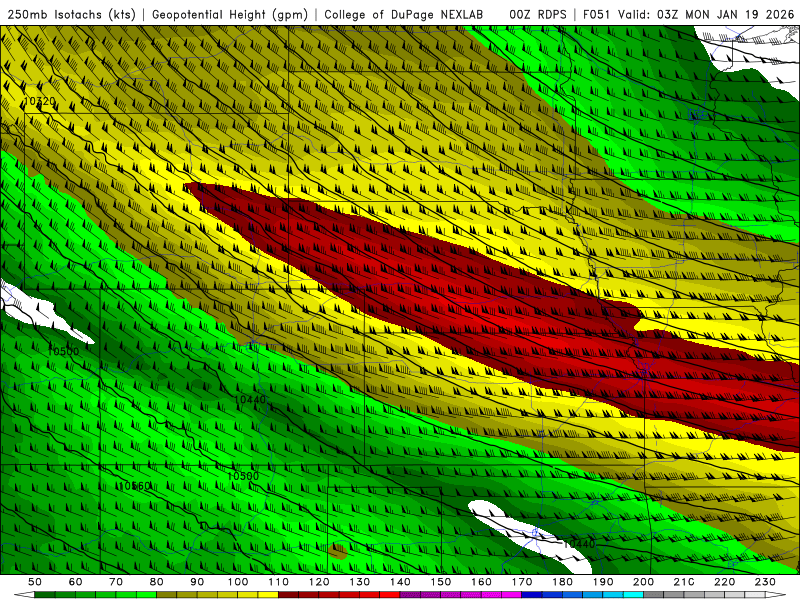Click the small brown isotach spot near the map's bottom edge
The width and height of the screenshot is (800, 600).
[338, 552]
